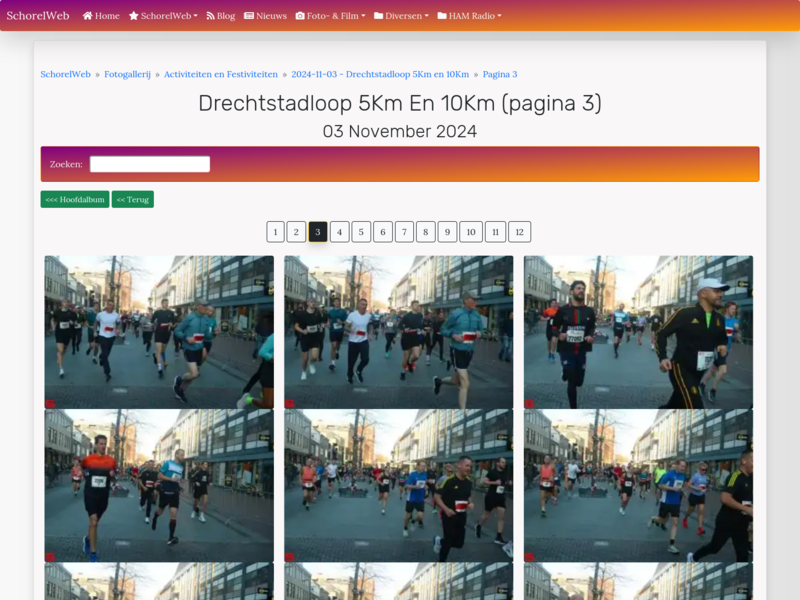Click the <<< Hoofdalbum button
The image size is (800, 600).
pyautogui.click(x=75, y=199)
